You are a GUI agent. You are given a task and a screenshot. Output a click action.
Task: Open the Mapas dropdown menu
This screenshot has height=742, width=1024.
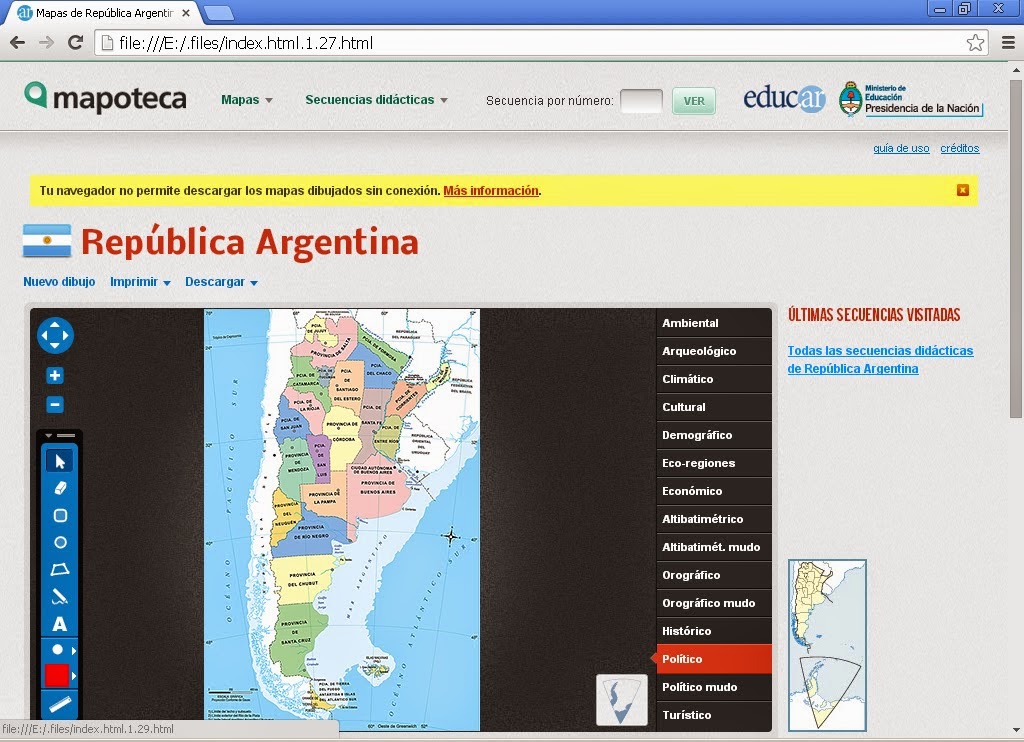pos(246,100)
